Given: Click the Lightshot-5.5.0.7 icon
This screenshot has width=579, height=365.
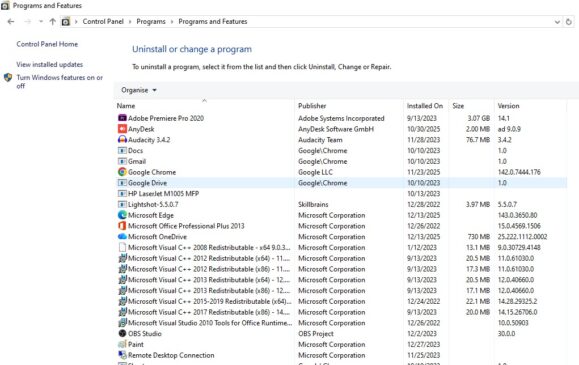Looking at the screenshot, I should [122, 204].
